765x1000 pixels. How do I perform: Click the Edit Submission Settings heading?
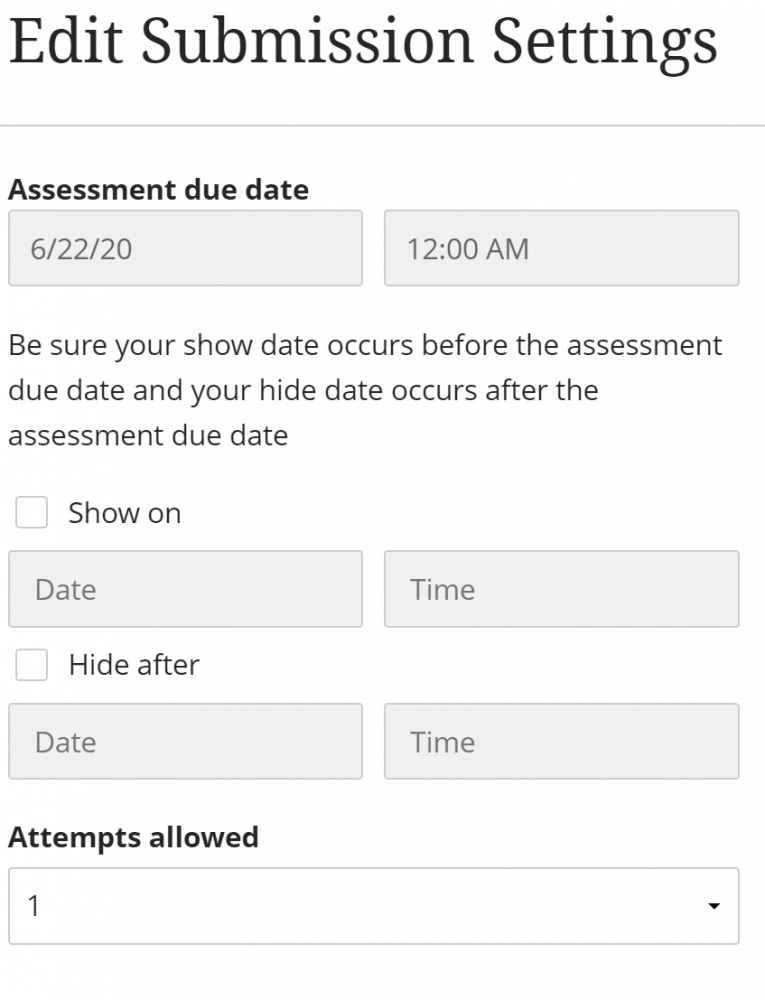pos(362,40)
